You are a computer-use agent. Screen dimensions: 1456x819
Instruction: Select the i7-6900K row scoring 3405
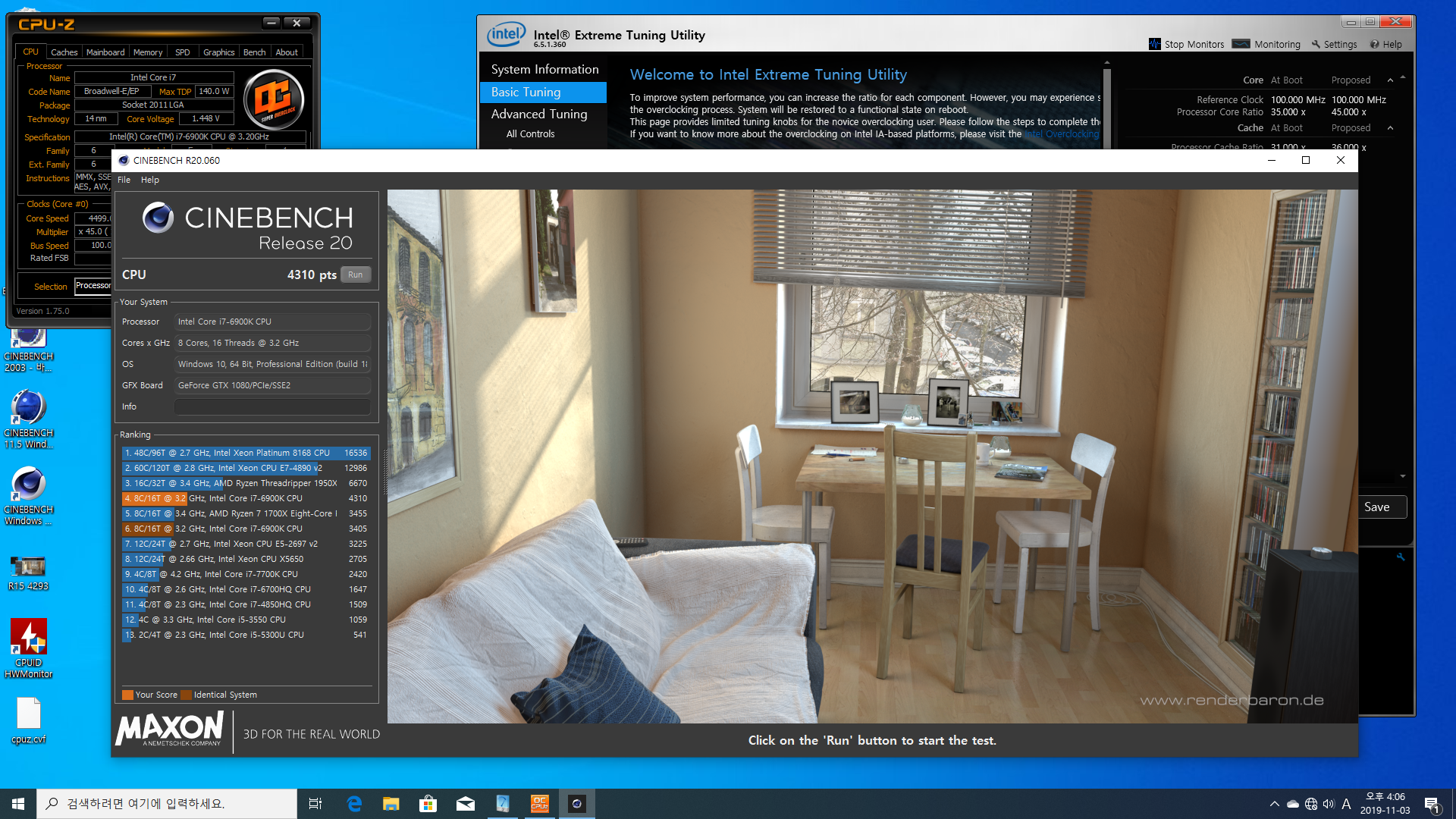click(x=246, y=529)
